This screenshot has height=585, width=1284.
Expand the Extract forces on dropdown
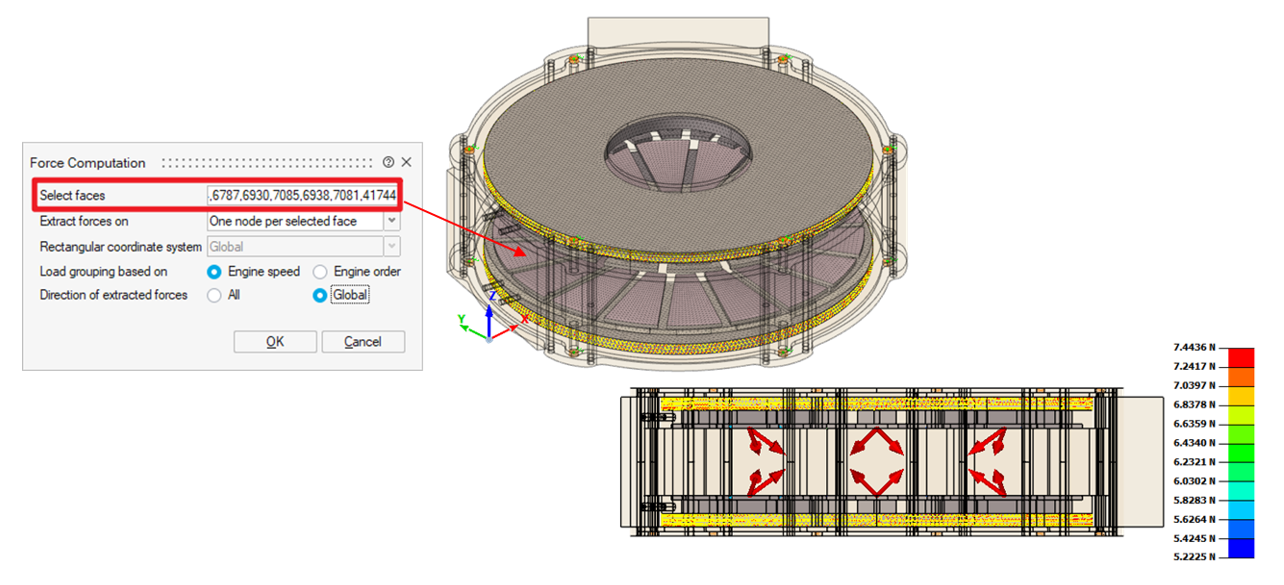(392, 221)
